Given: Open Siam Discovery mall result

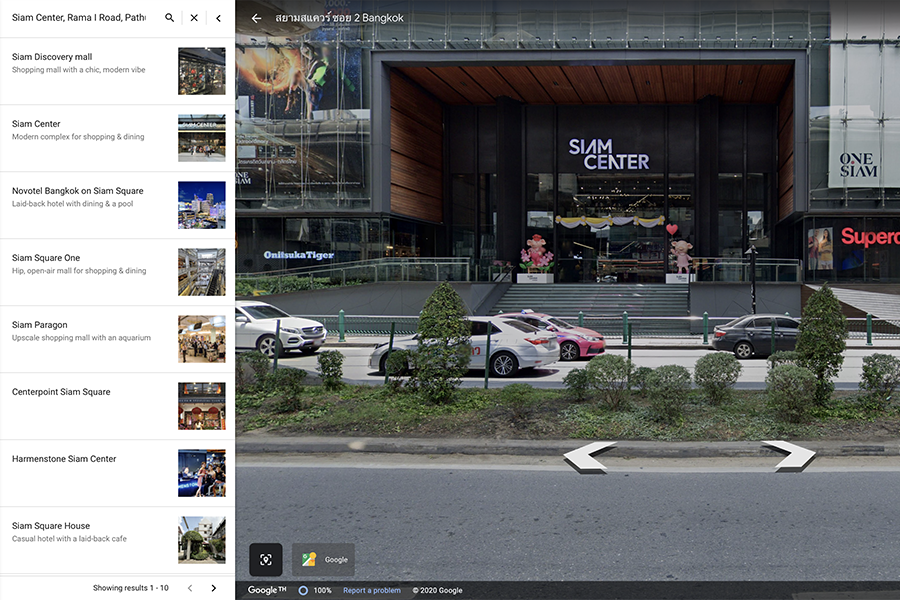Looking at the screenshot, I should click(90, 64).
